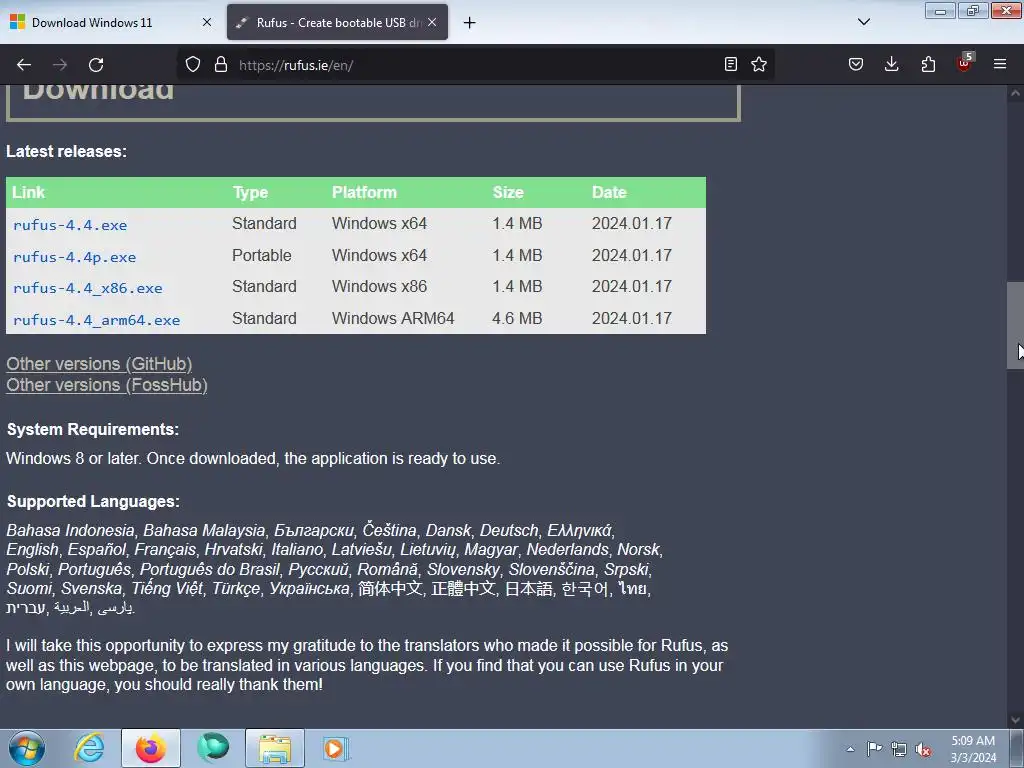Click the forward navigation arrow
Image resolution: width=1024 pixels, height=768 pixels.
pos(60,65)
